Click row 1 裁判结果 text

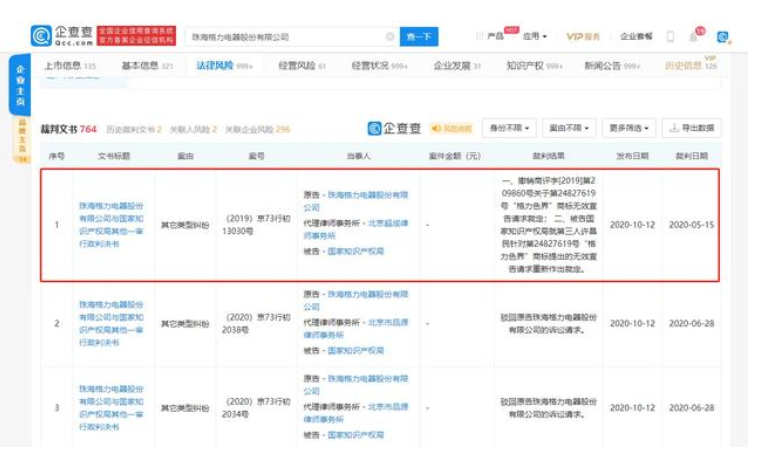(548, 225)
